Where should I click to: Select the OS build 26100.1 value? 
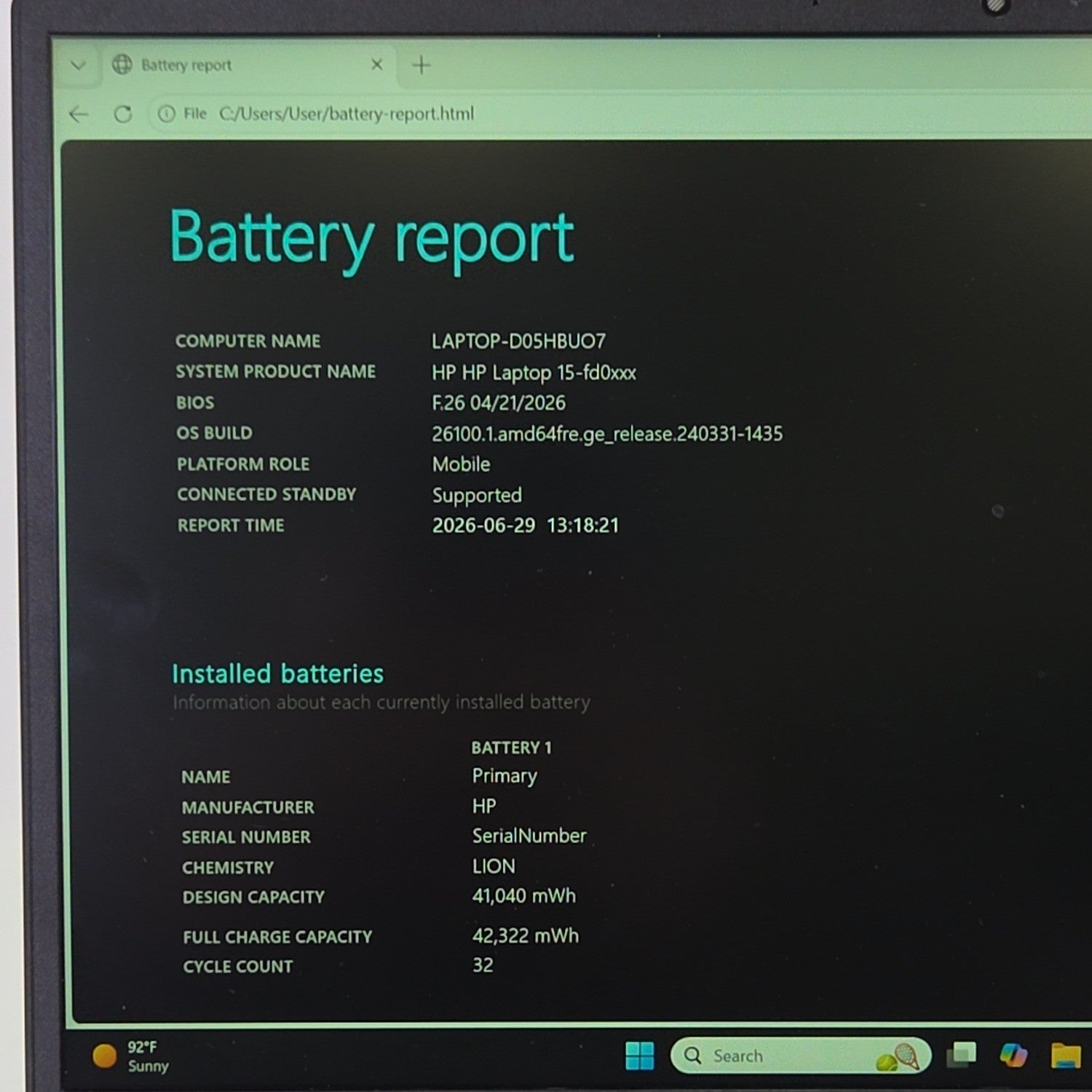607,434
